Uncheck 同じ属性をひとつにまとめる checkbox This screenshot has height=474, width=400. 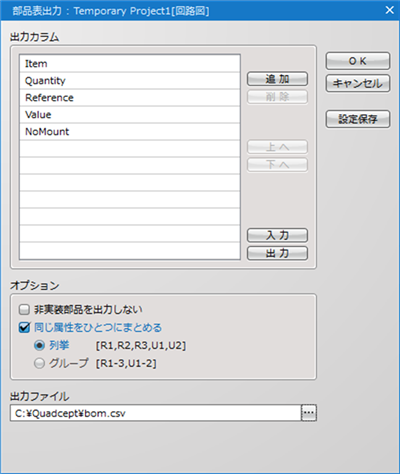(24, 328)
